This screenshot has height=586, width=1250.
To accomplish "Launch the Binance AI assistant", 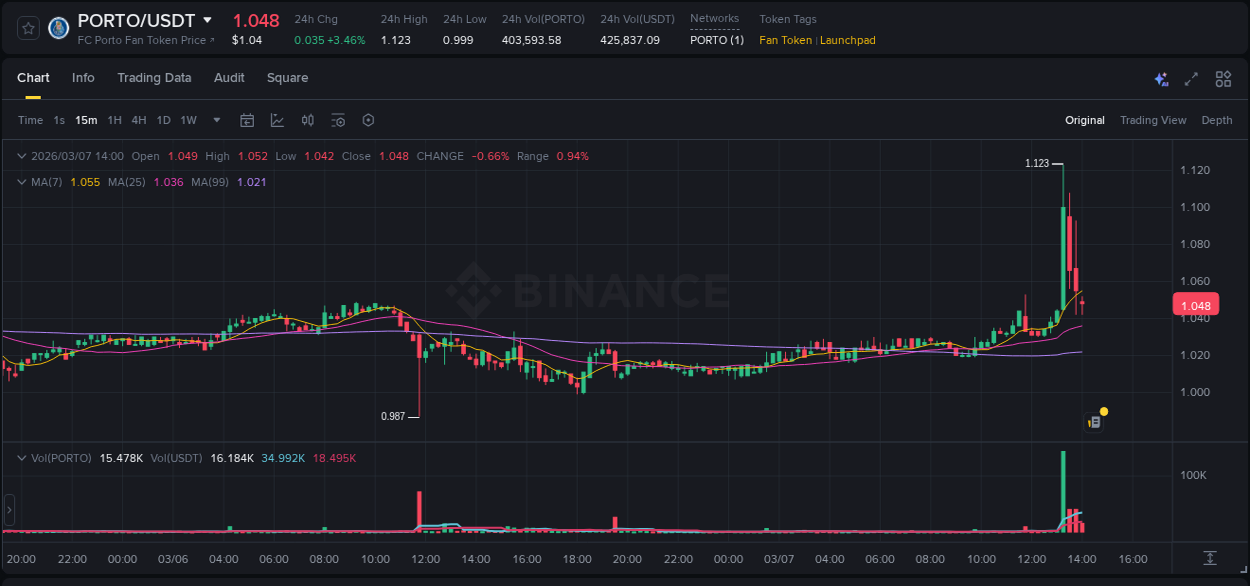I will coord(1161,78).
